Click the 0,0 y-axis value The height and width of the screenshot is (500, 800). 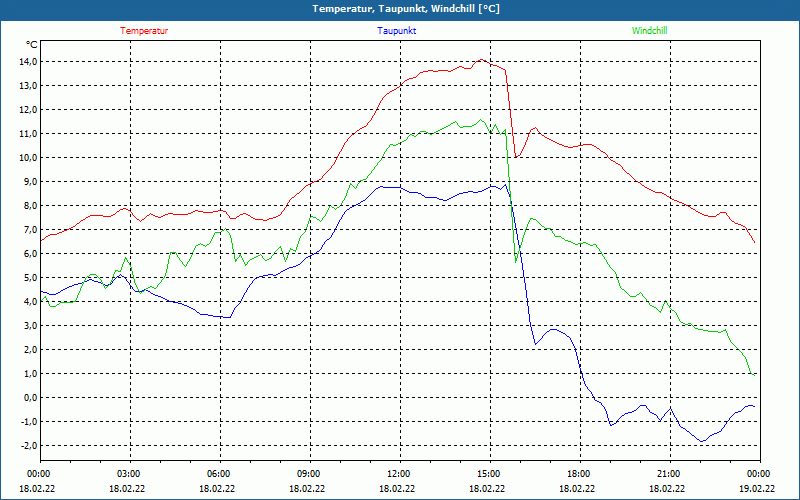(31, 397)
